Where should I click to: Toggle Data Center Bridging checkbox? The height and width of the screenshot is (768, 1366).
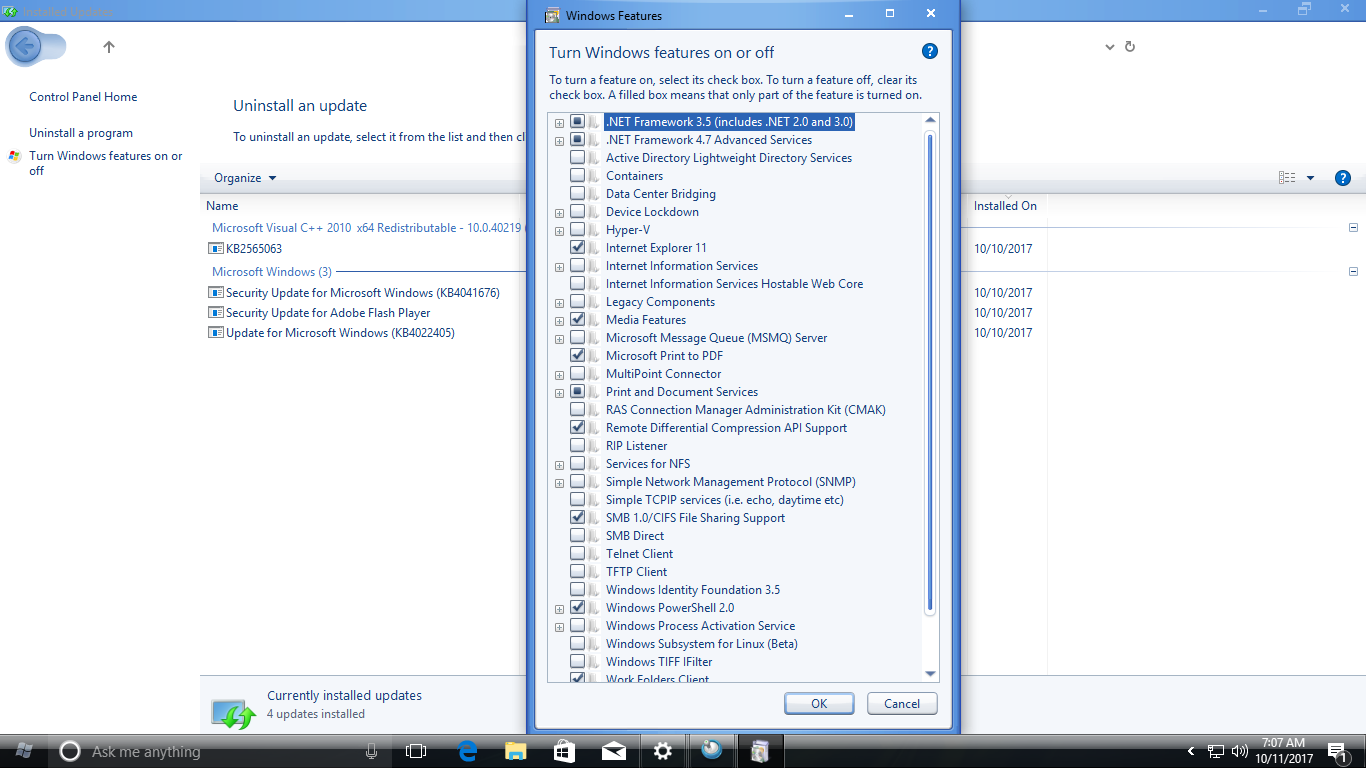click(x=578, y=194)
